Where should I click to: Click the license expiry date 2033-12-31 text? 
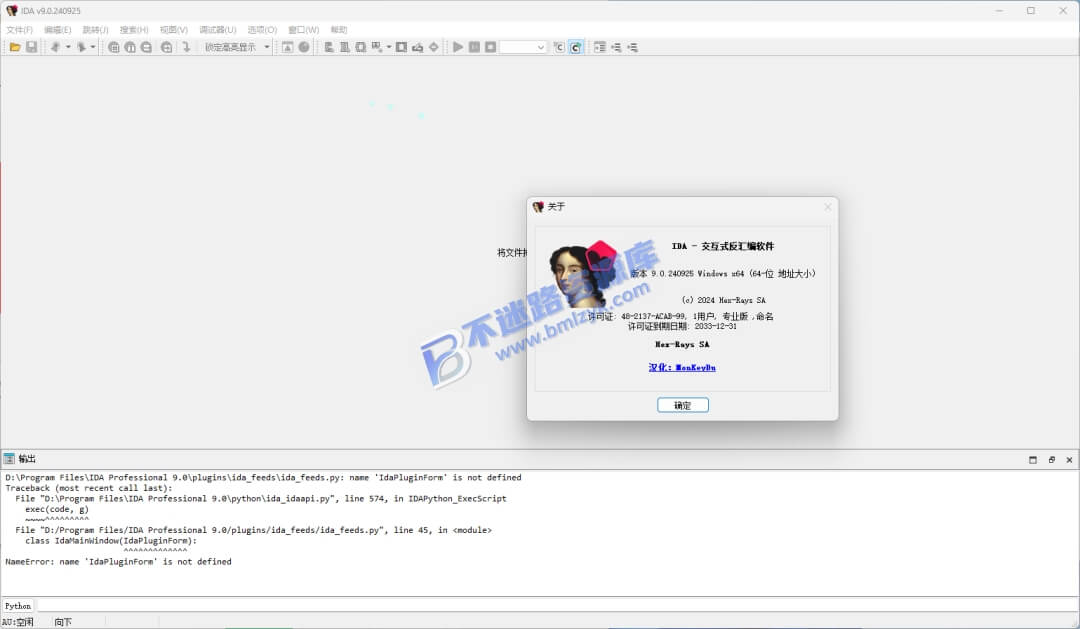point(715,327)
